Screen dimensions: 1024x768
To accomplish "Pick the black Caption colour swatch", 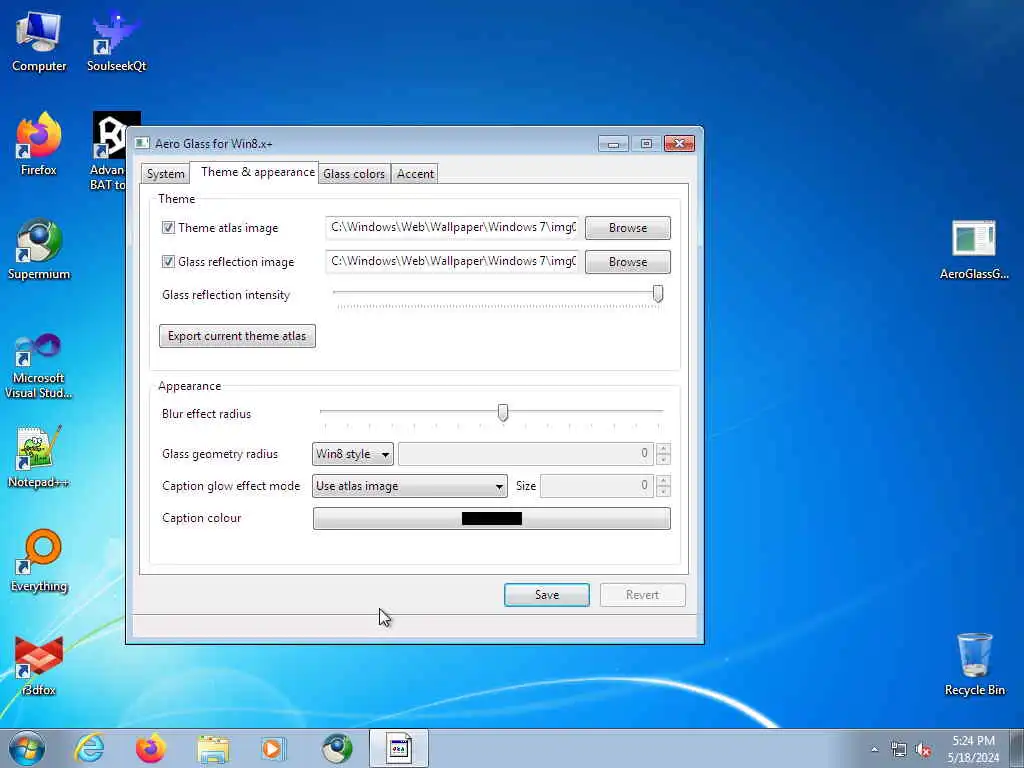I will click(492, 519).
